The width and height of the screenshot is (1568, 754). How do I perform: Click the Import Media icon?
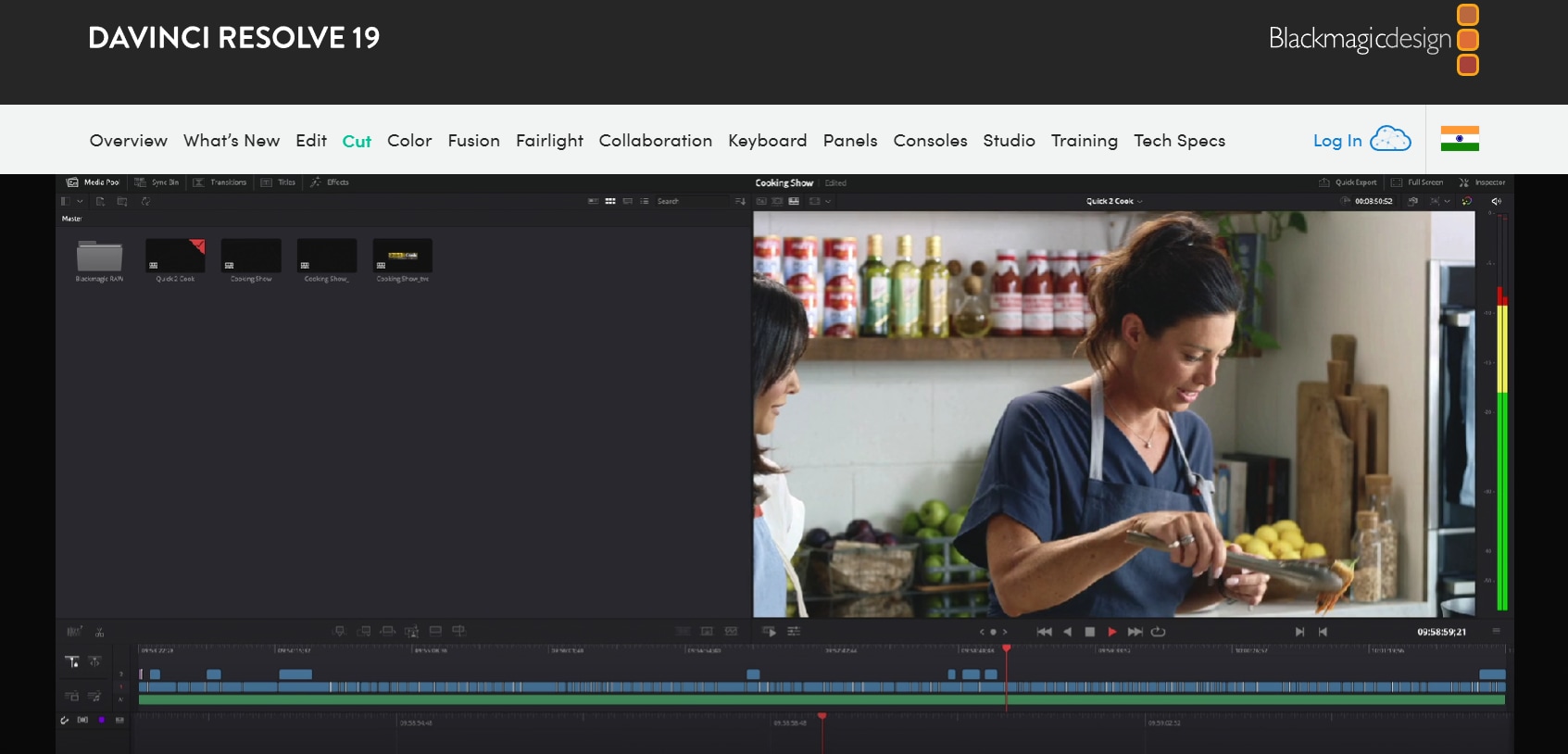(x=100, y=201)
